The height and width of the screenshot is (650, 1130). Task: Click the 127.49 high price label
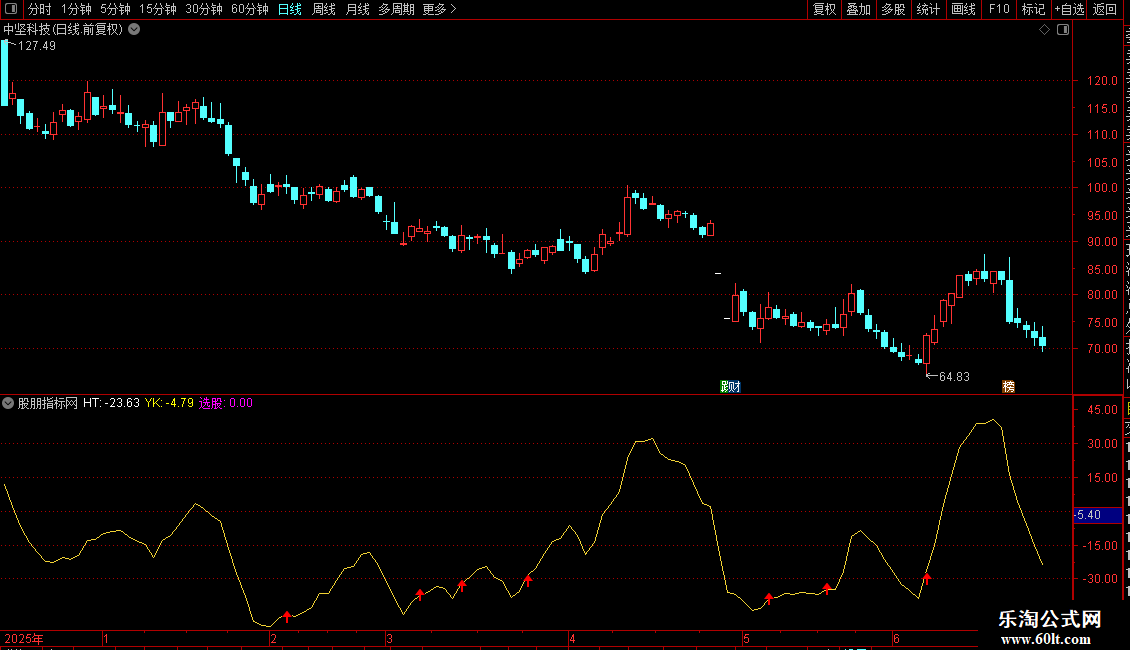pos(36,45)
